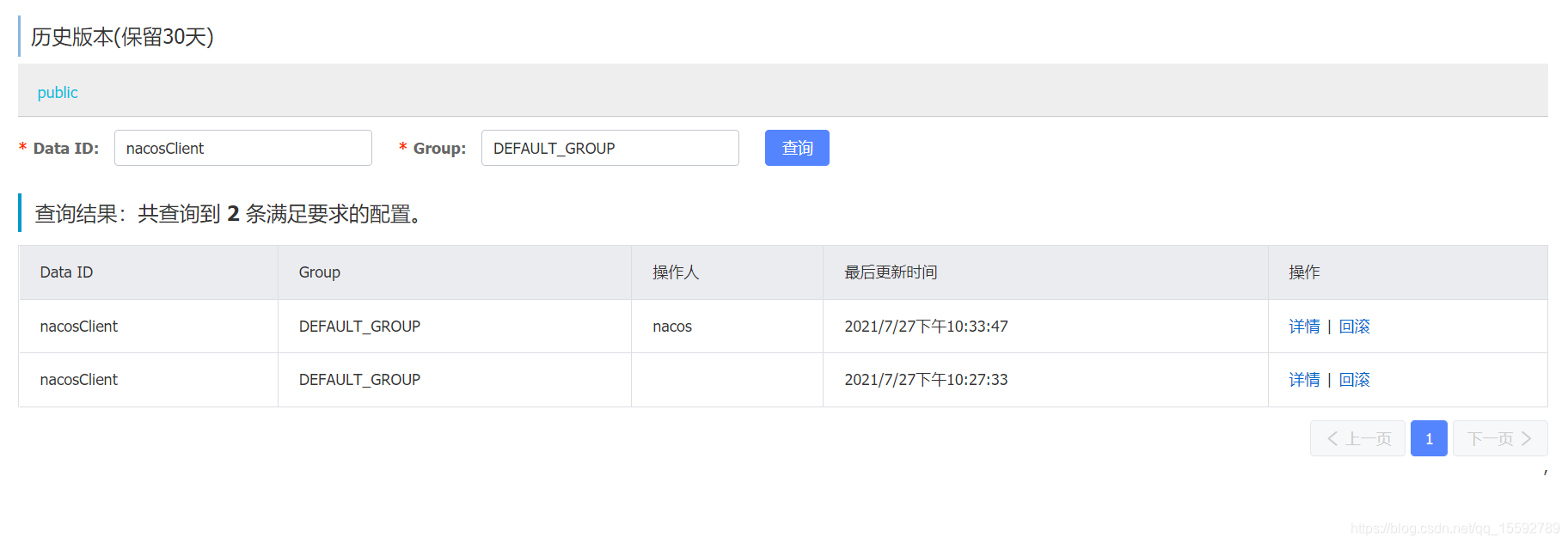This screenshot has height=544, width=1568.
Task: Open 详情 for the 10:27:33 record
Action: click(1303, 379)
